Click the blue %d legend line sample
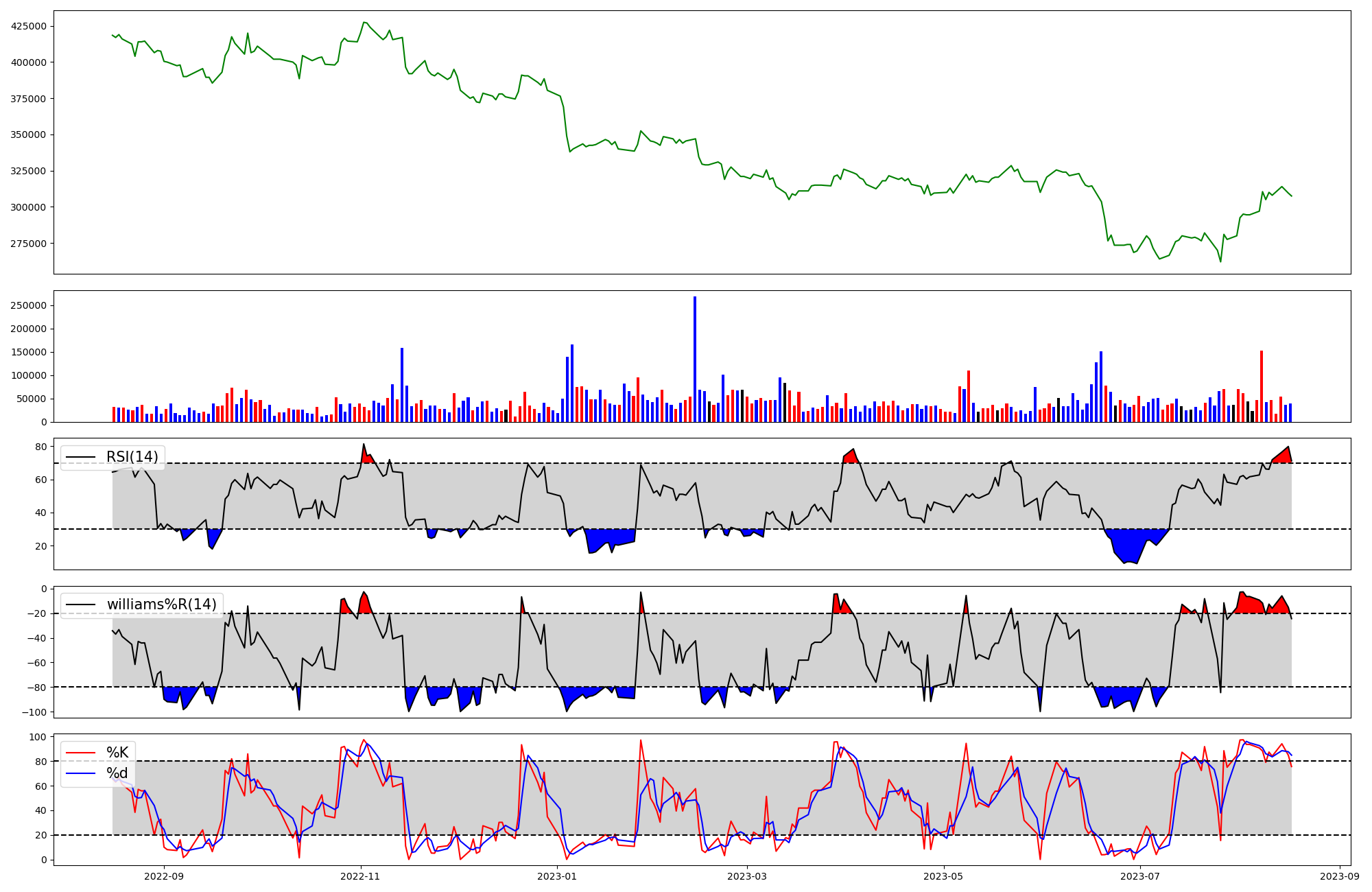The width and height of the screenshot is (1372, 892). (80, 773)
